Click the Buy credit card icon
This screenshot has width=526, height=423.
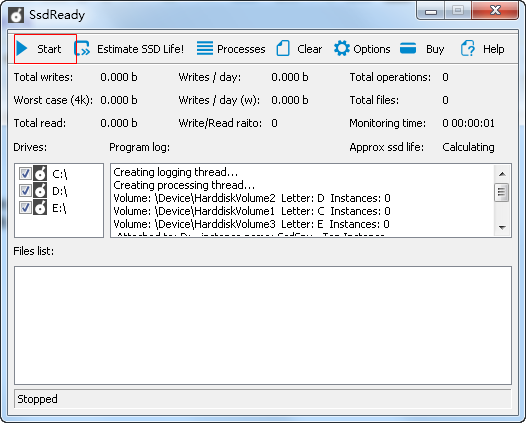pos(408,48)
